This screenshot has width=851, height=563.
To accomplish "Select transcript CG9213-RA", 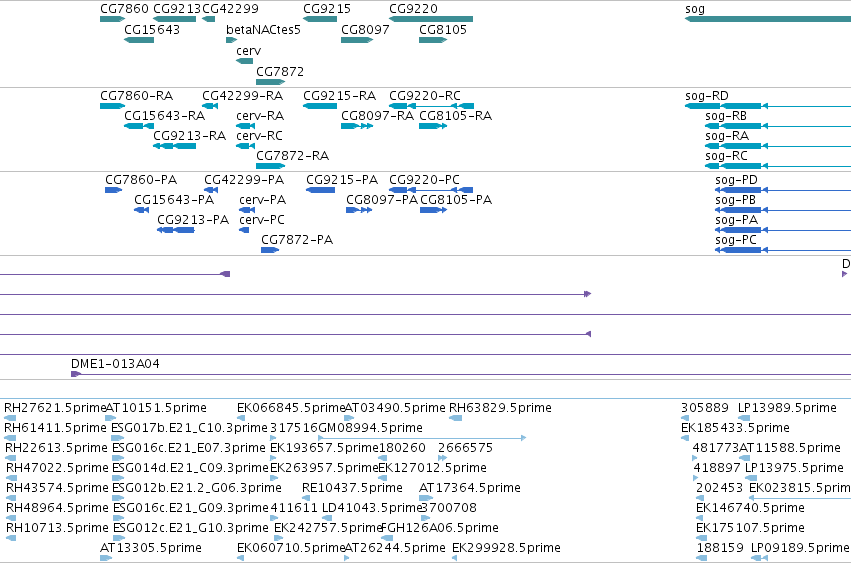I will point(175,146).
